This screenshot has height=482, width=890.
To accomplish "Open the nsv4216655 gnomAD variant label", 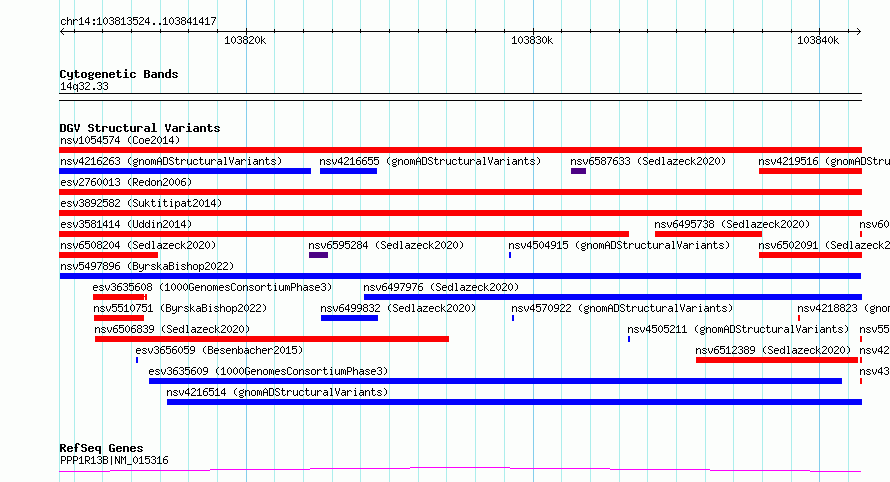I will pyautogui.click(x=430, y=161).
